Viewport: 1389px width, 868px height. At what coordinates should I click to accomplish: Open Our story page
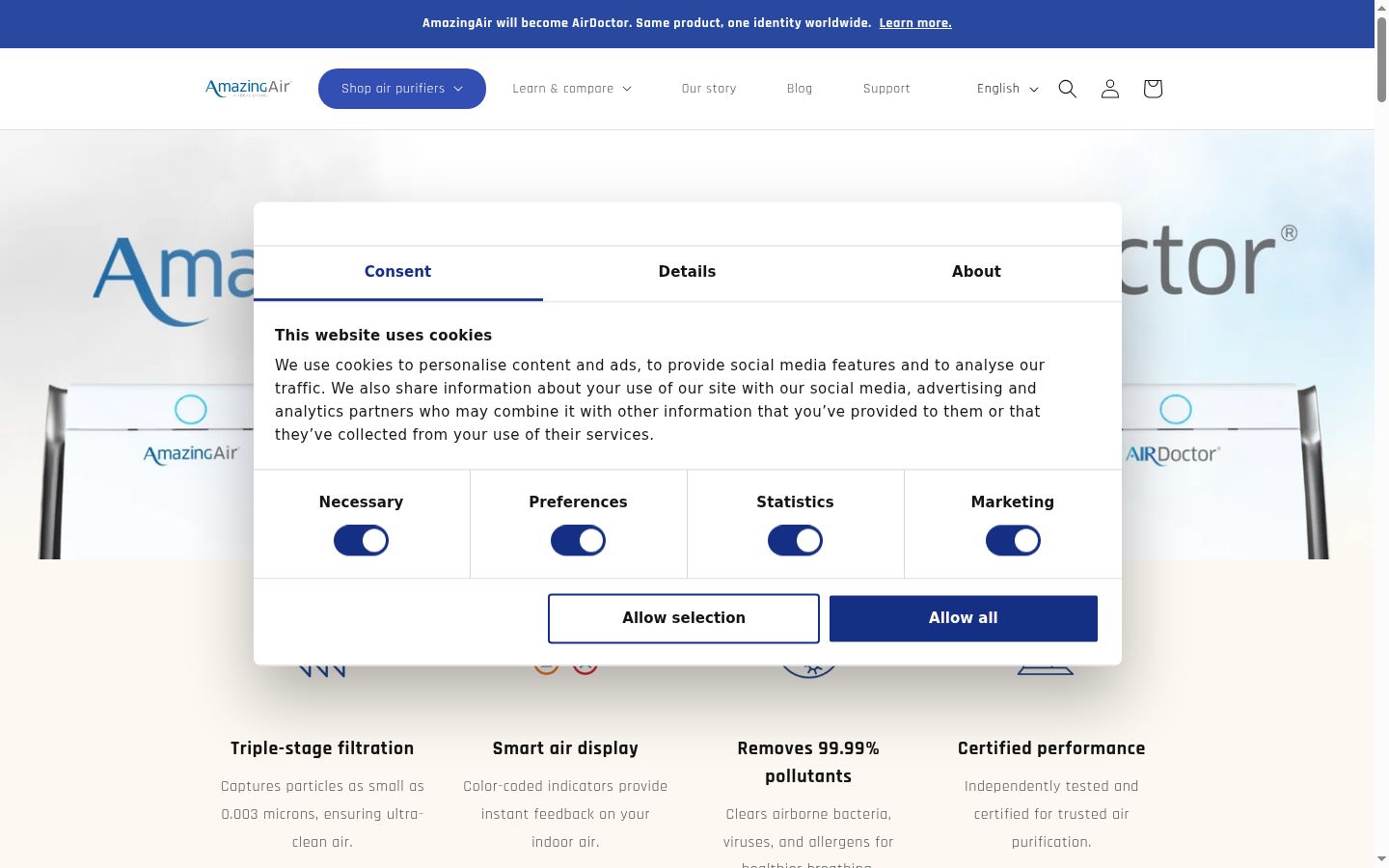pos(709,89)
